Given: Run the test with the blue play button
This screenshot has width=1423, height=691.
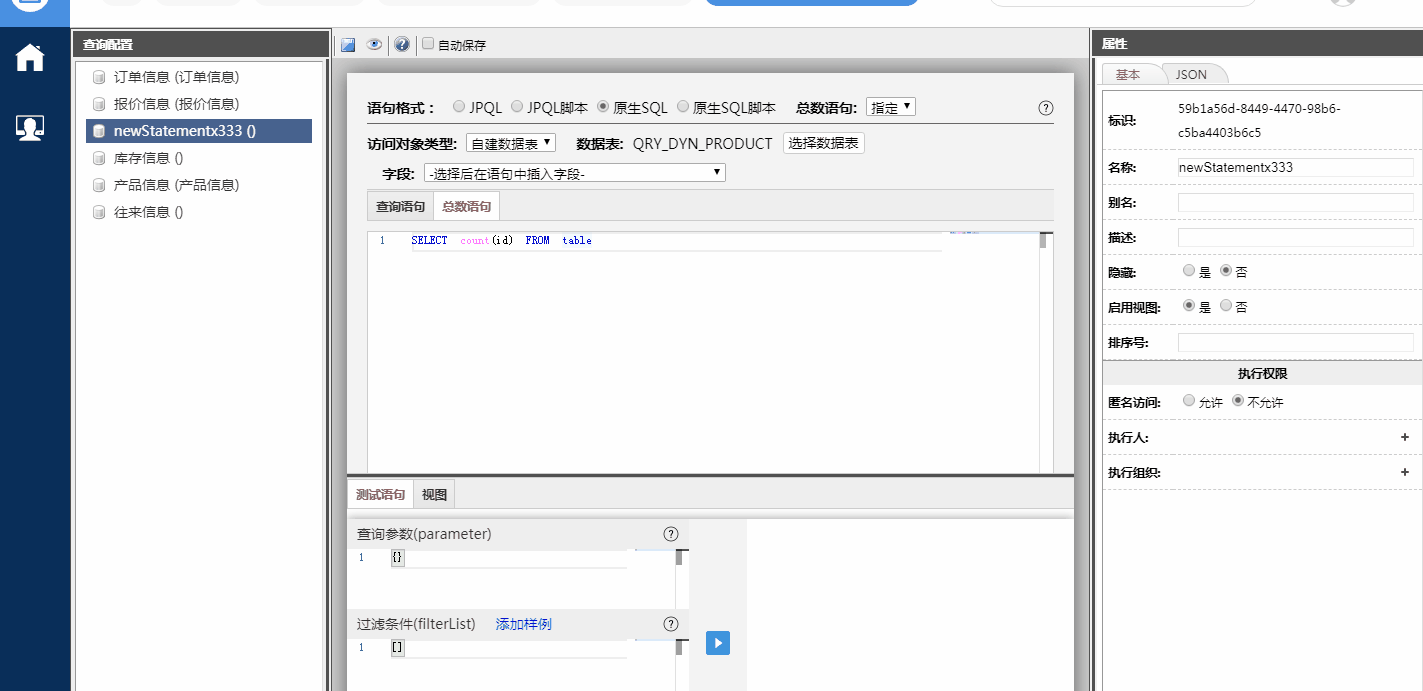Looking at the screenshot, I should click(717, 643).
